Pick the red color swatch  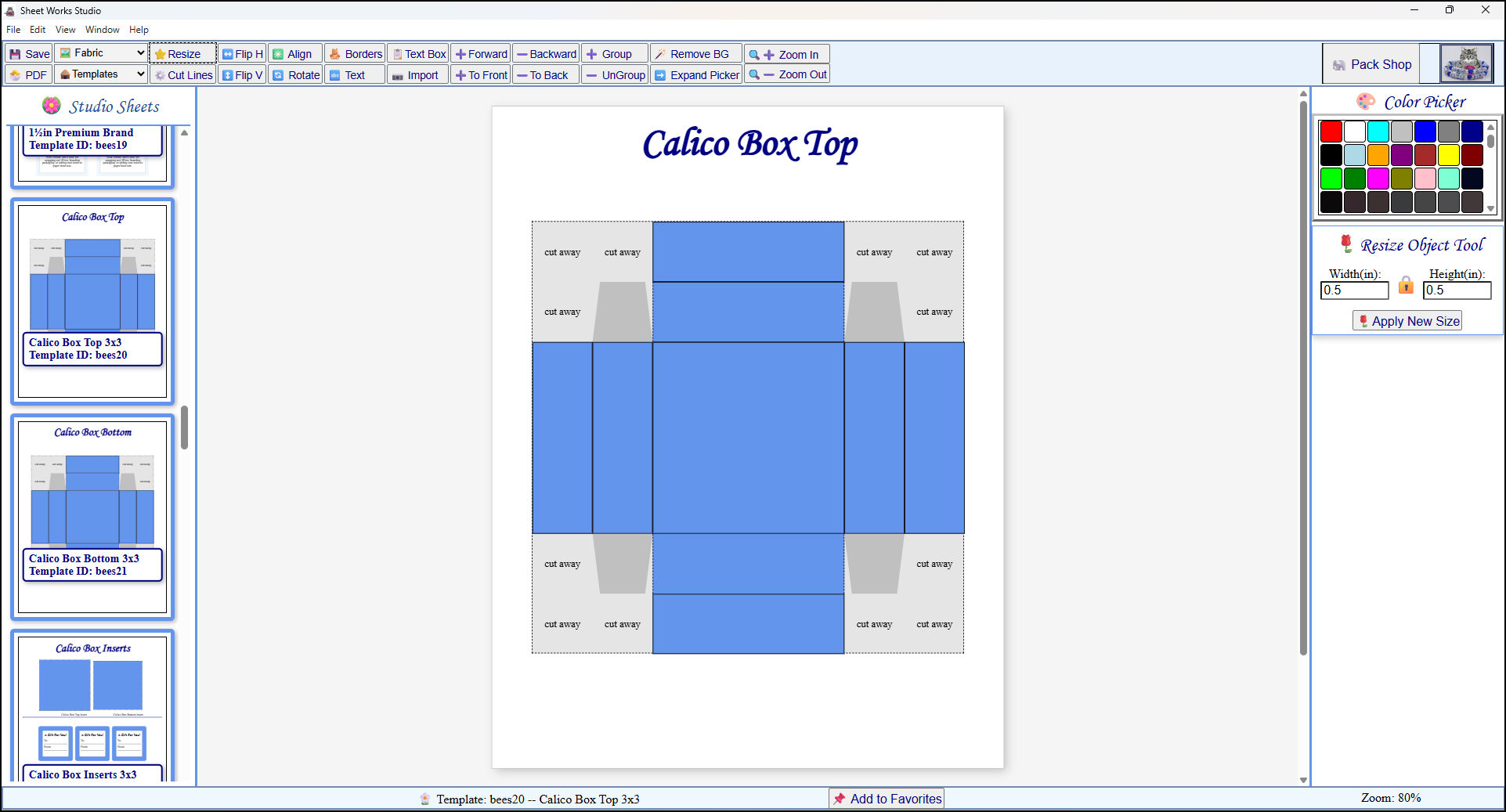pos(1331,131)
